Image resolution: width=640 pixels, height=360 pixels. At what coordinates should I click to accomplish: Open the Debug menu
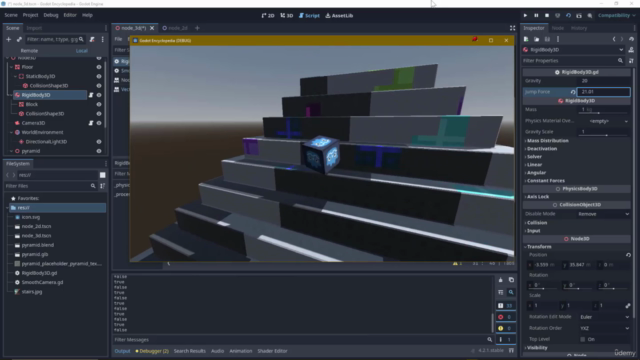point(51,15)
